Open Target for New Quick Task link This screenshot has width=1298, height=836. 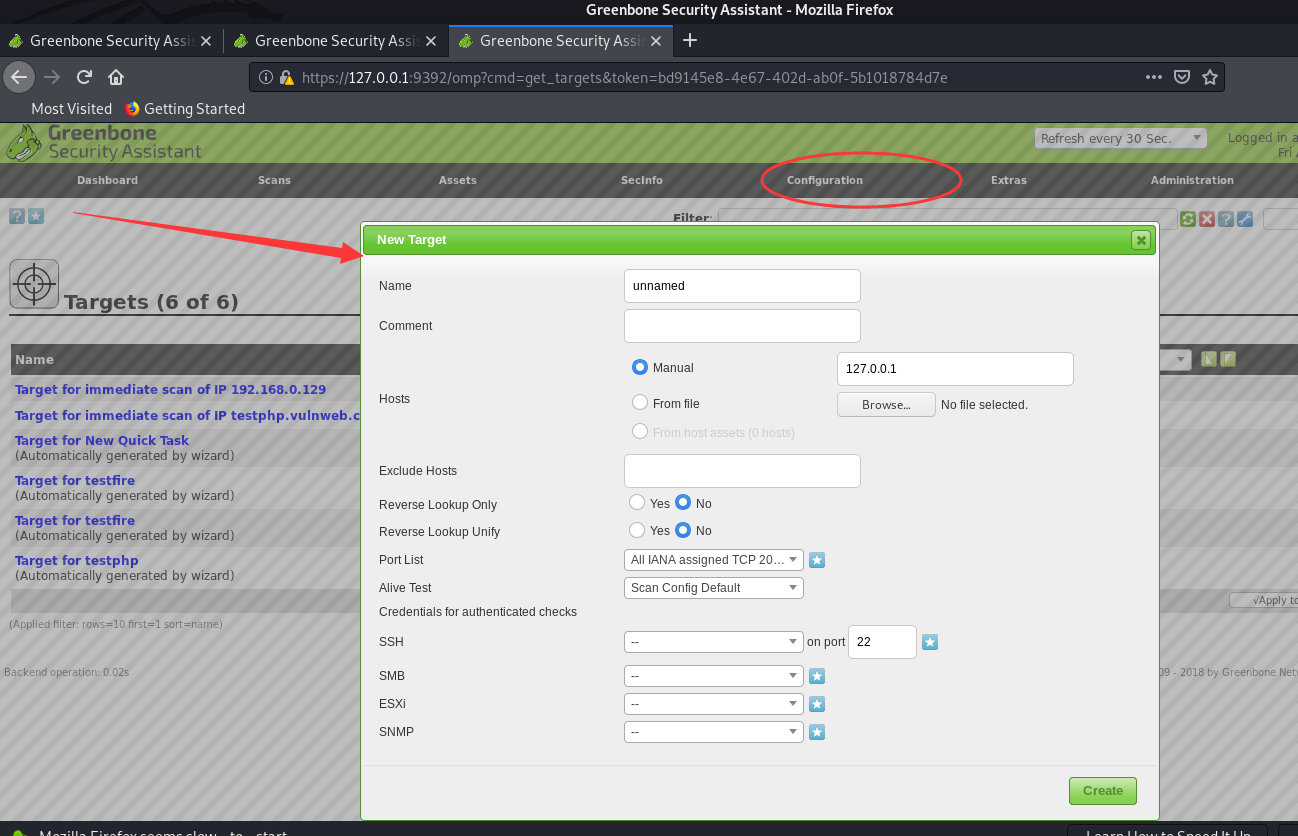(102, 440)
